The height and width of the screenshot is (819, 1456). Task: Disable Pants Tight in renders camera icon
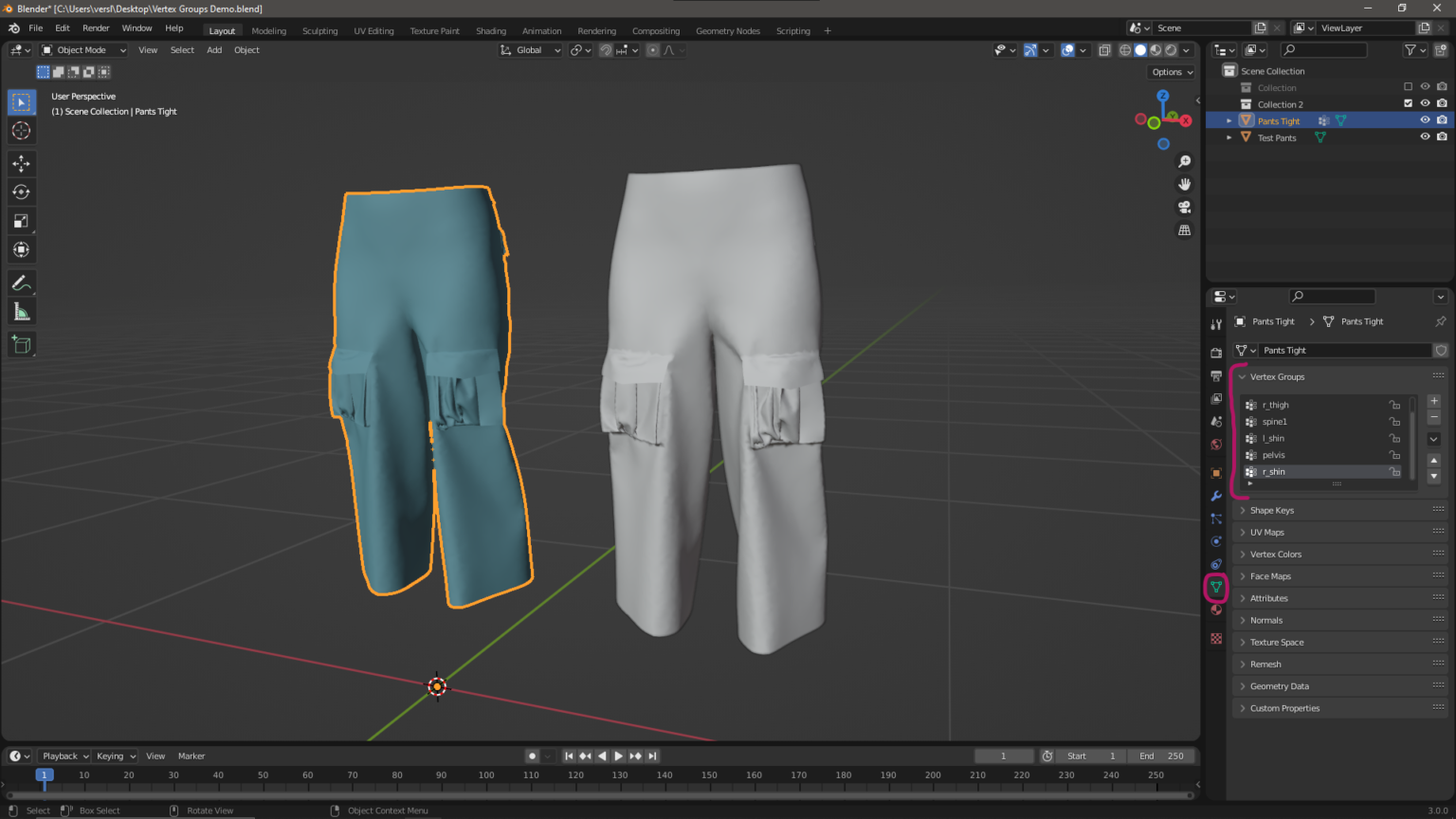point(1442,120)
